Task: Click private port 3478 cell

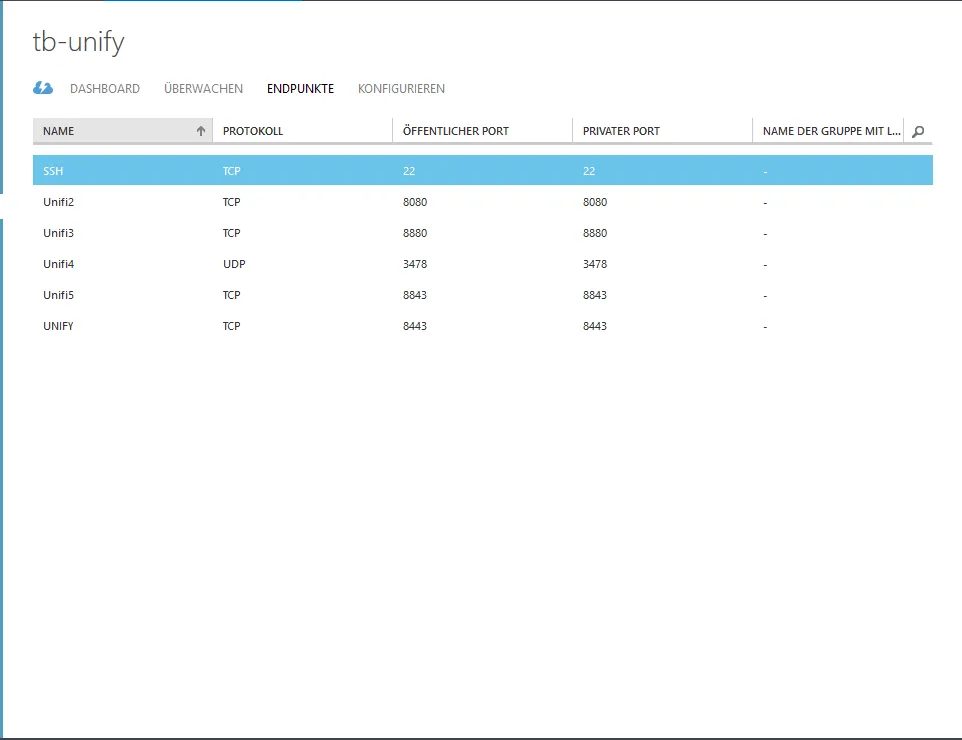Action: click(x=595, y=264)
